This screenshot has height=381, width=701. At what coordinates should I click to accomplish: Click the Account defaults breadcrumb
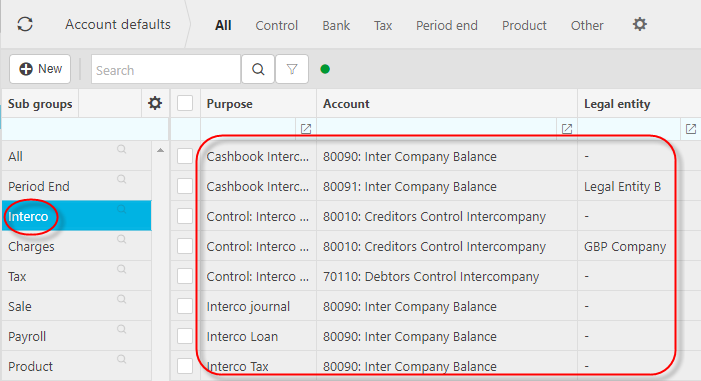pos(118,24)
